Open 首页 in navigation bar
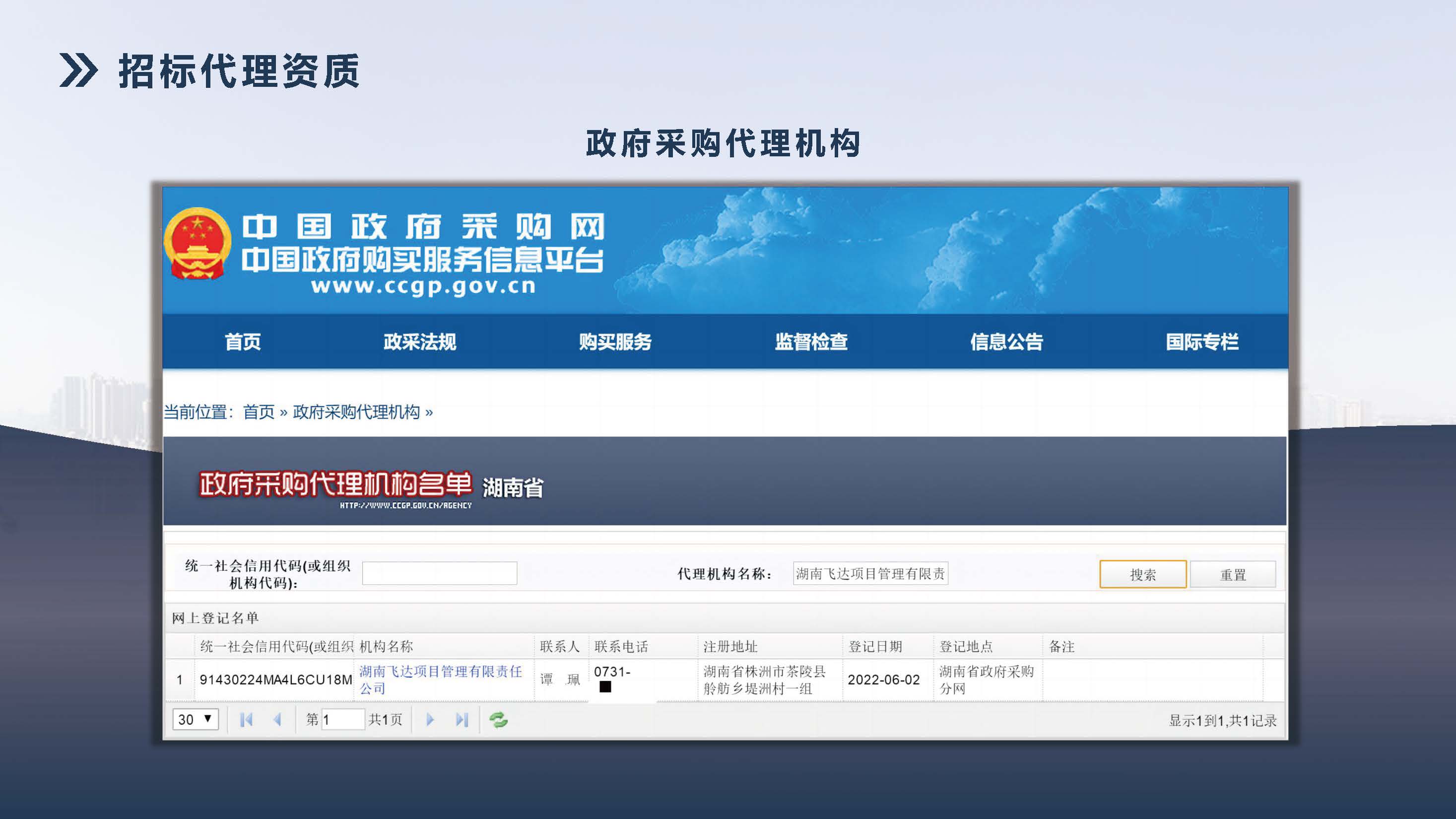Image resolution: width=1456 pixels, height=819 pixels. coord(243,341)
